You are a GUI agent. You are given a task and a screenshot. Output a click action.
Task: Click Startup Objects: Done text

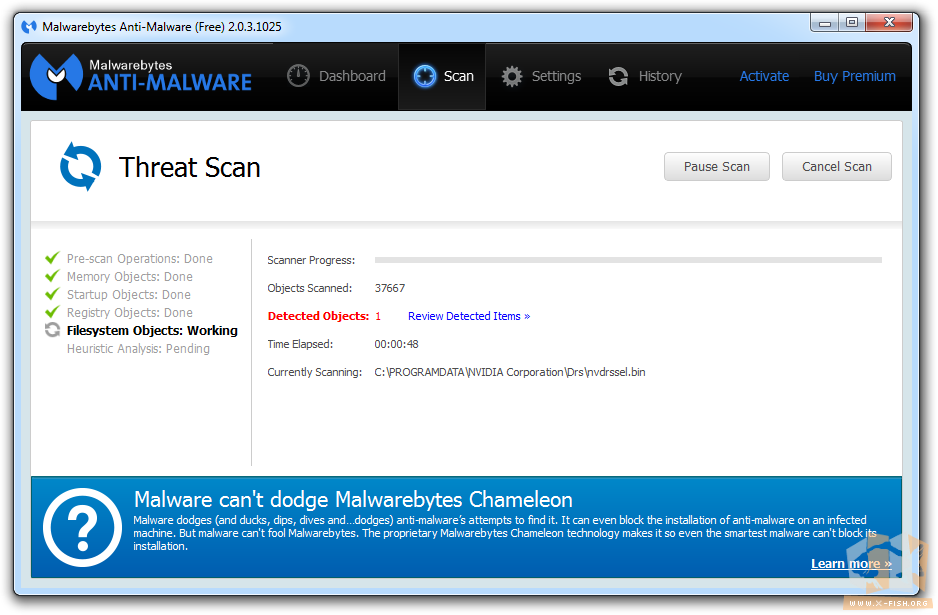pyautogui.click(x=129, y=294)
